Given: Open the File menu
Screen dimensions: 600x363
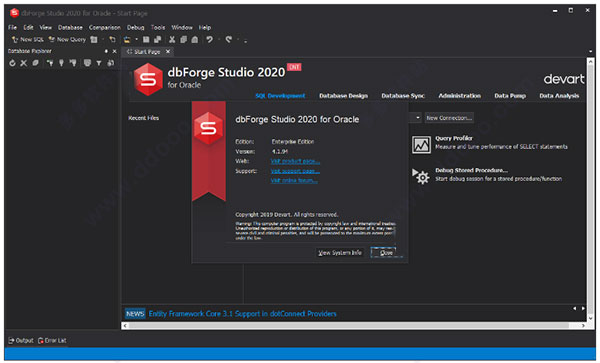Looking at the screenshot, I should tap(13, 28).
